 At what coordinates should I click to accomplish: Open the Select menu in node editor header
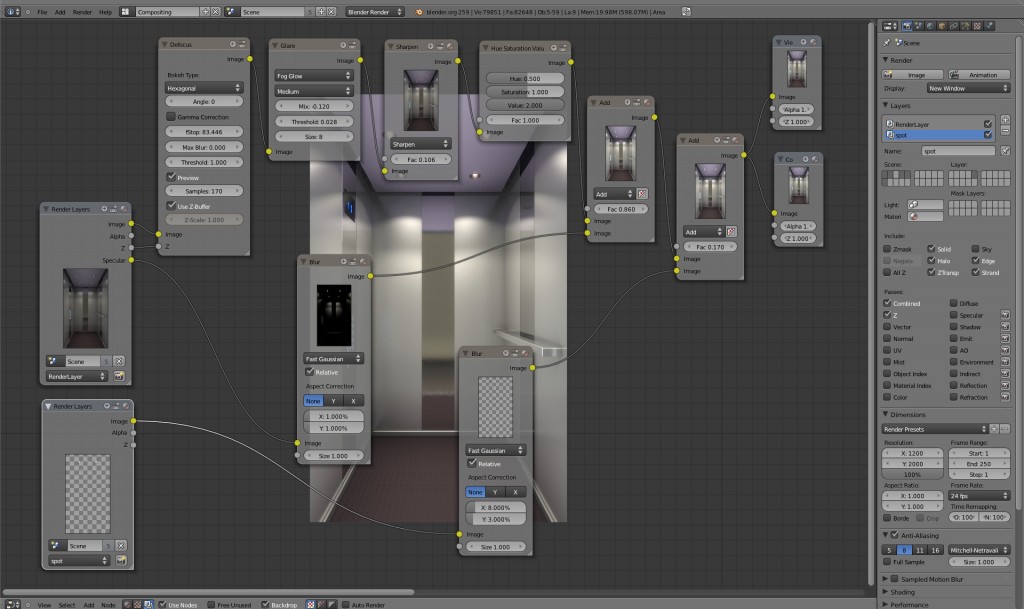67,604
